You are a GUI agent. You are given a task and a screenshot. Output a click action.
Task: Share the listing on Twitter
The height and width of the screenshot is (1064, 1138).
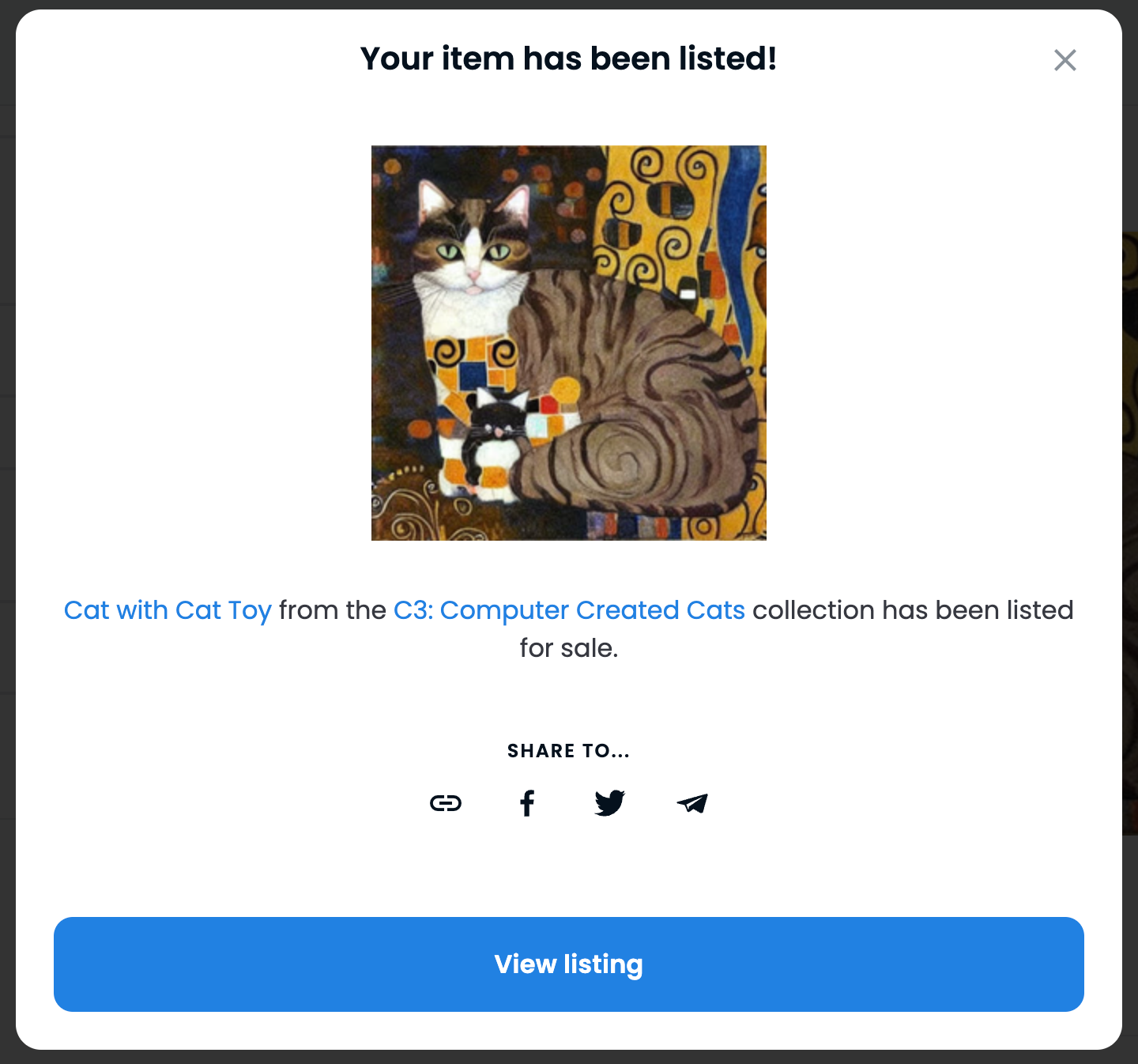point(609,803)
